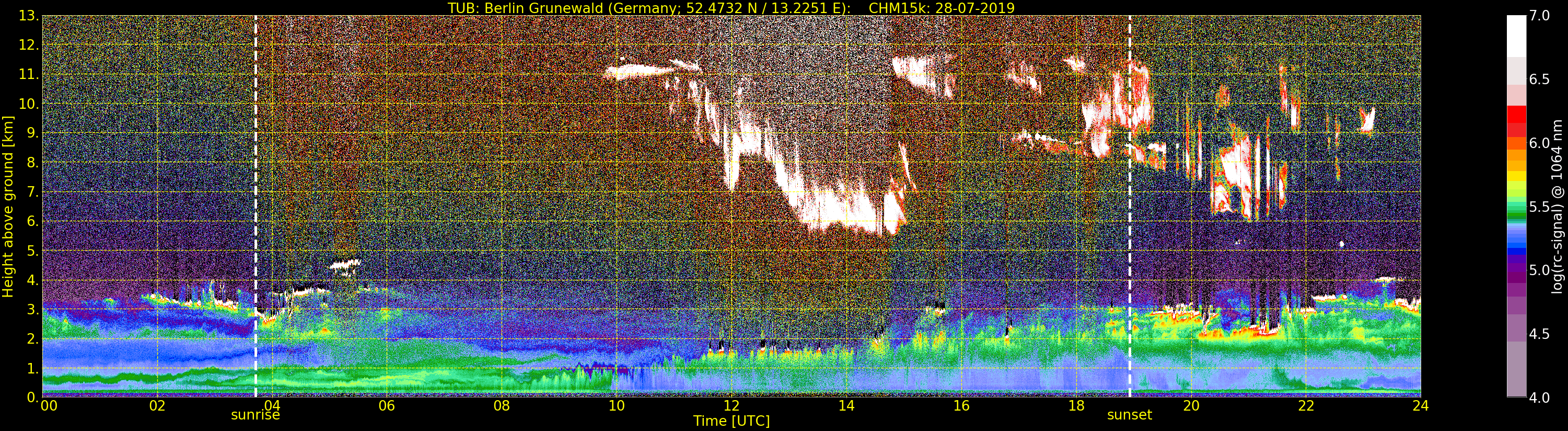Click the height axis tick '3.'
Viewport: 1568px width, 431px height.
pos(33,309)
